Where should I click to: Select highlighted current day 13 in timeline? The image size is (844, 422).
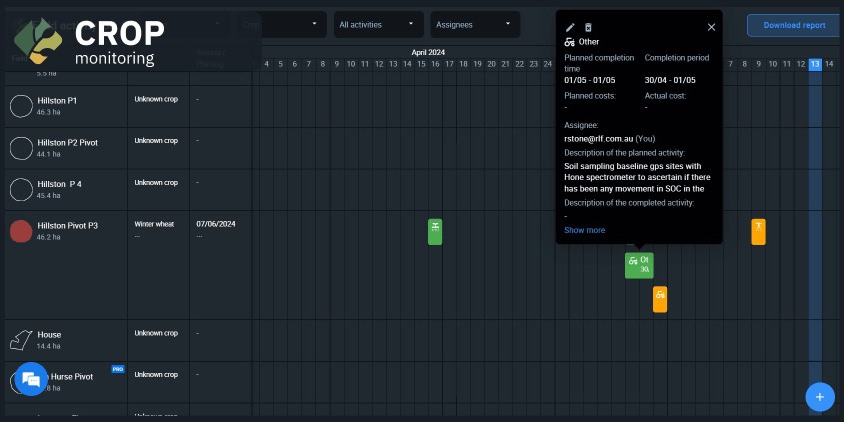815,65
